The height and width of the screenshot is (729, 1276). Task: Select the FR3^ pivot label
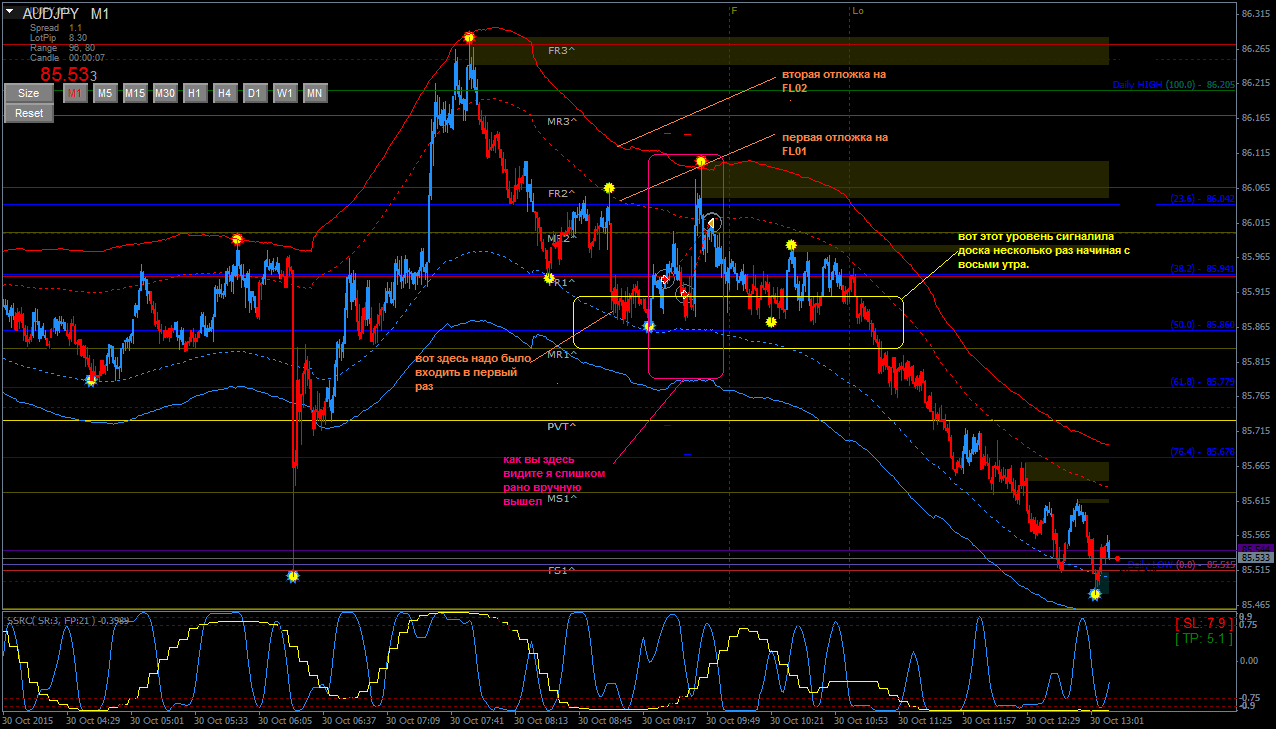[x=561, y=50]
